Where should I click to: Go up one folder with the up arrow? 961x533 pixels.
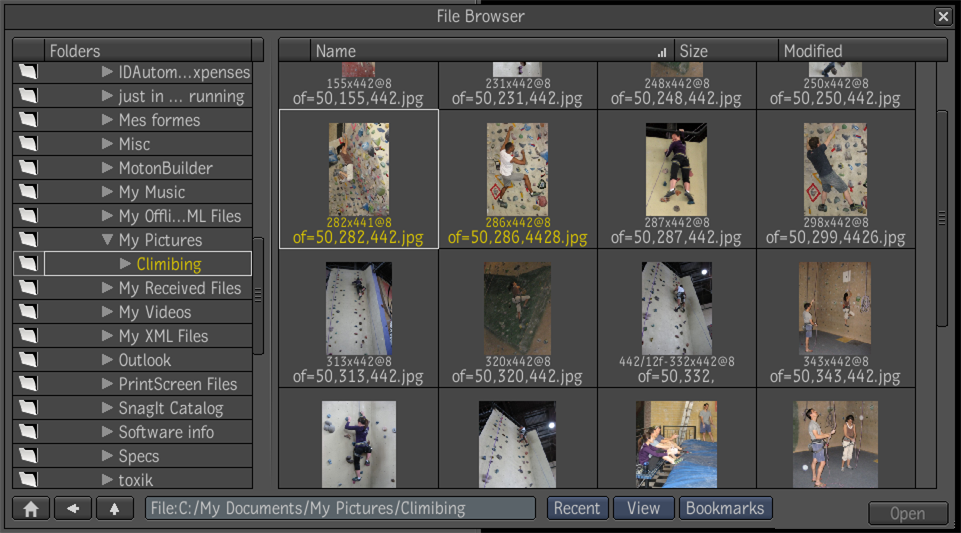[x=115, y=508]
